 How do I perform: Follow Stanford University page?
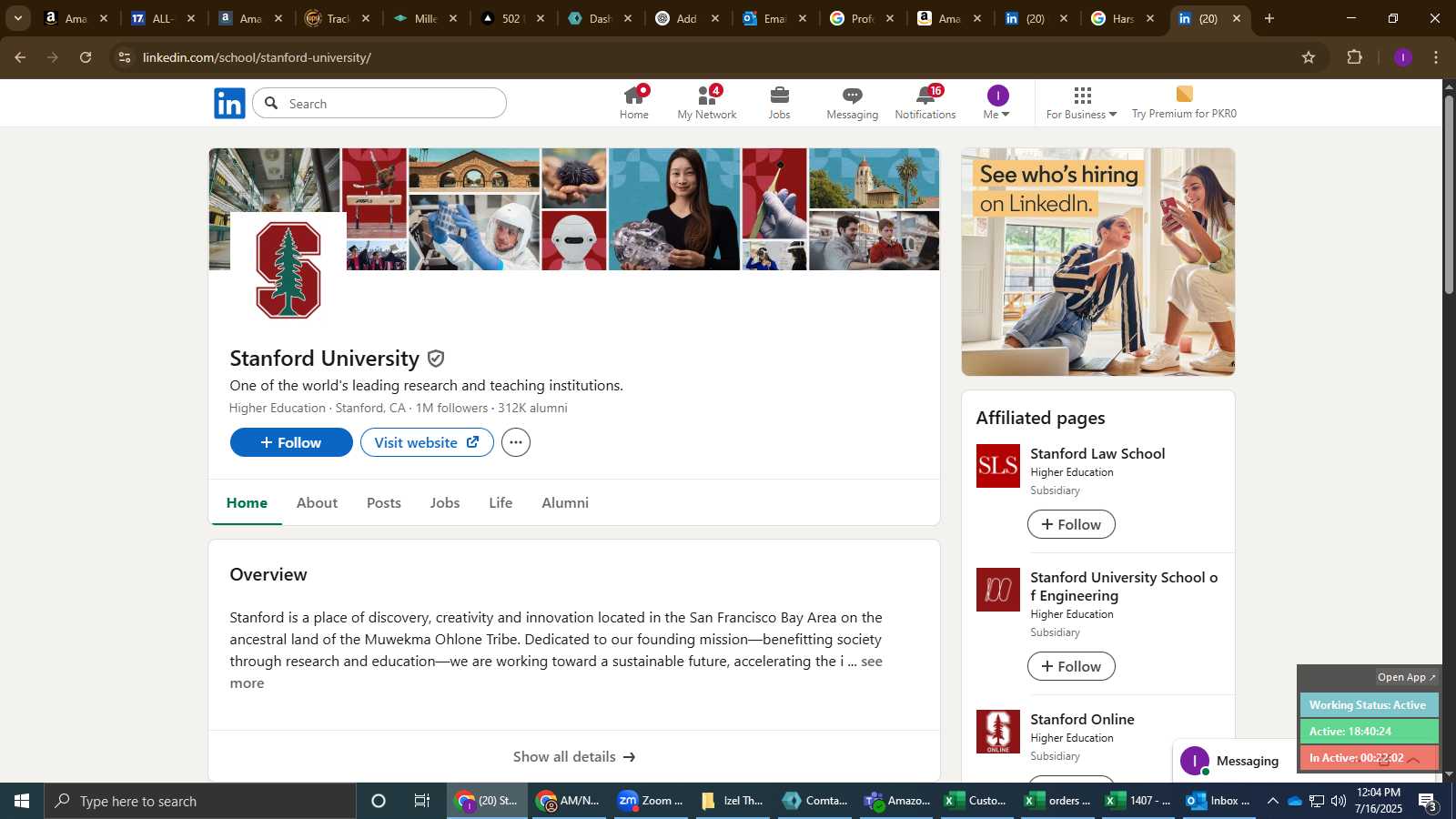[x=291, y=442]
